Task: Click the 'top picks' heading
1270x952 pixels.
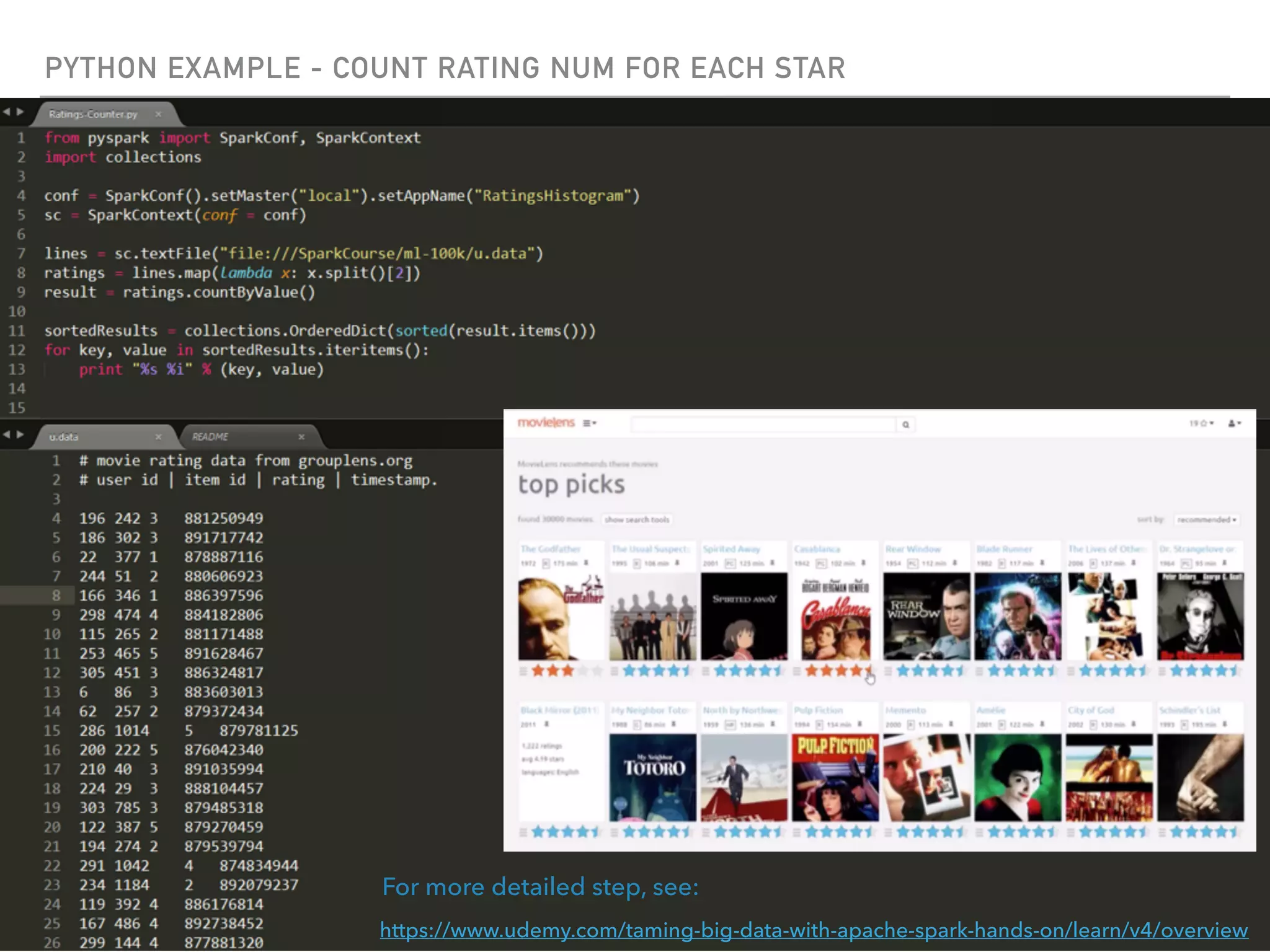Action: [571, 485]
